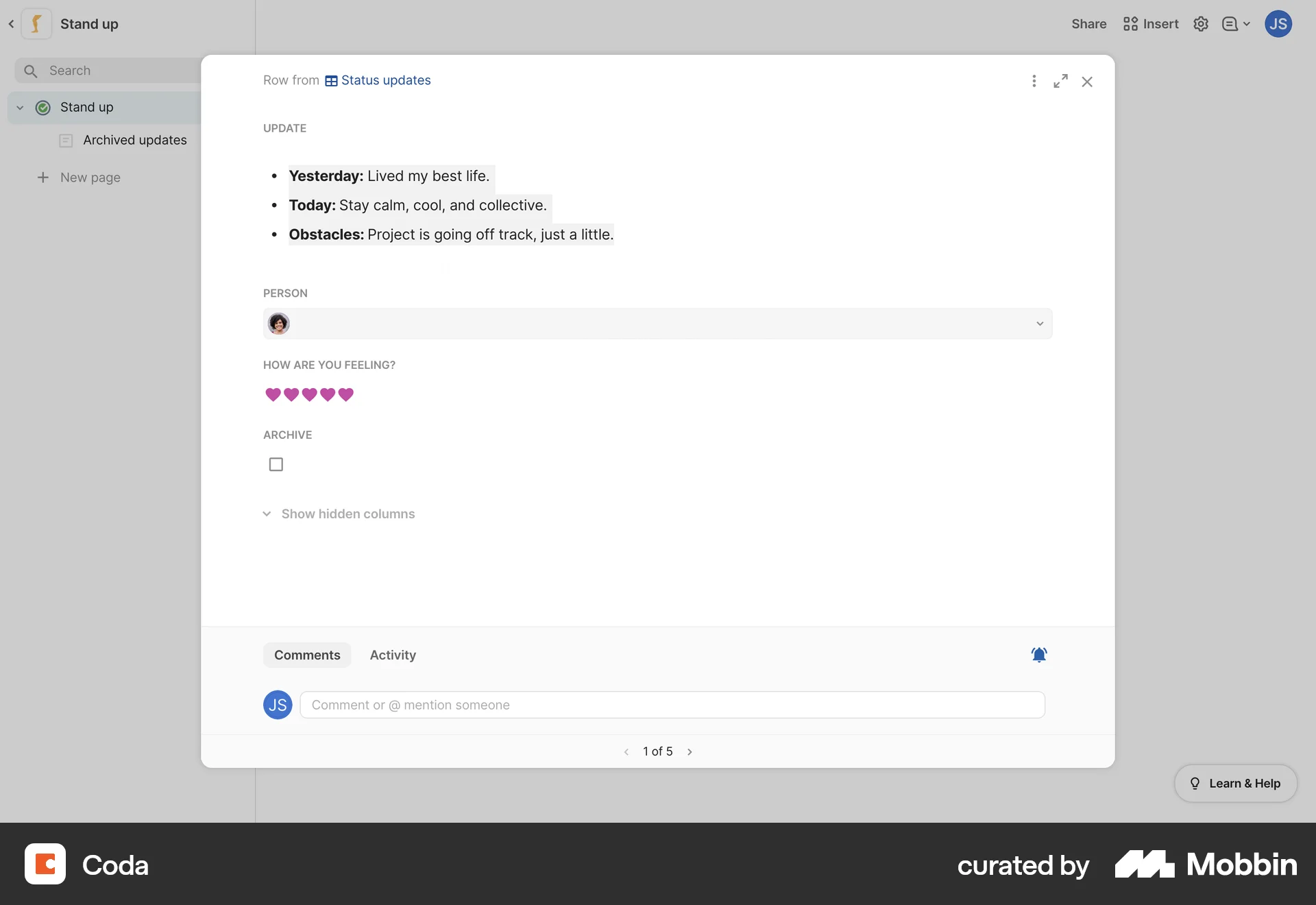
Task: Open Learn & Help
Action: (x=1234, y=783)
